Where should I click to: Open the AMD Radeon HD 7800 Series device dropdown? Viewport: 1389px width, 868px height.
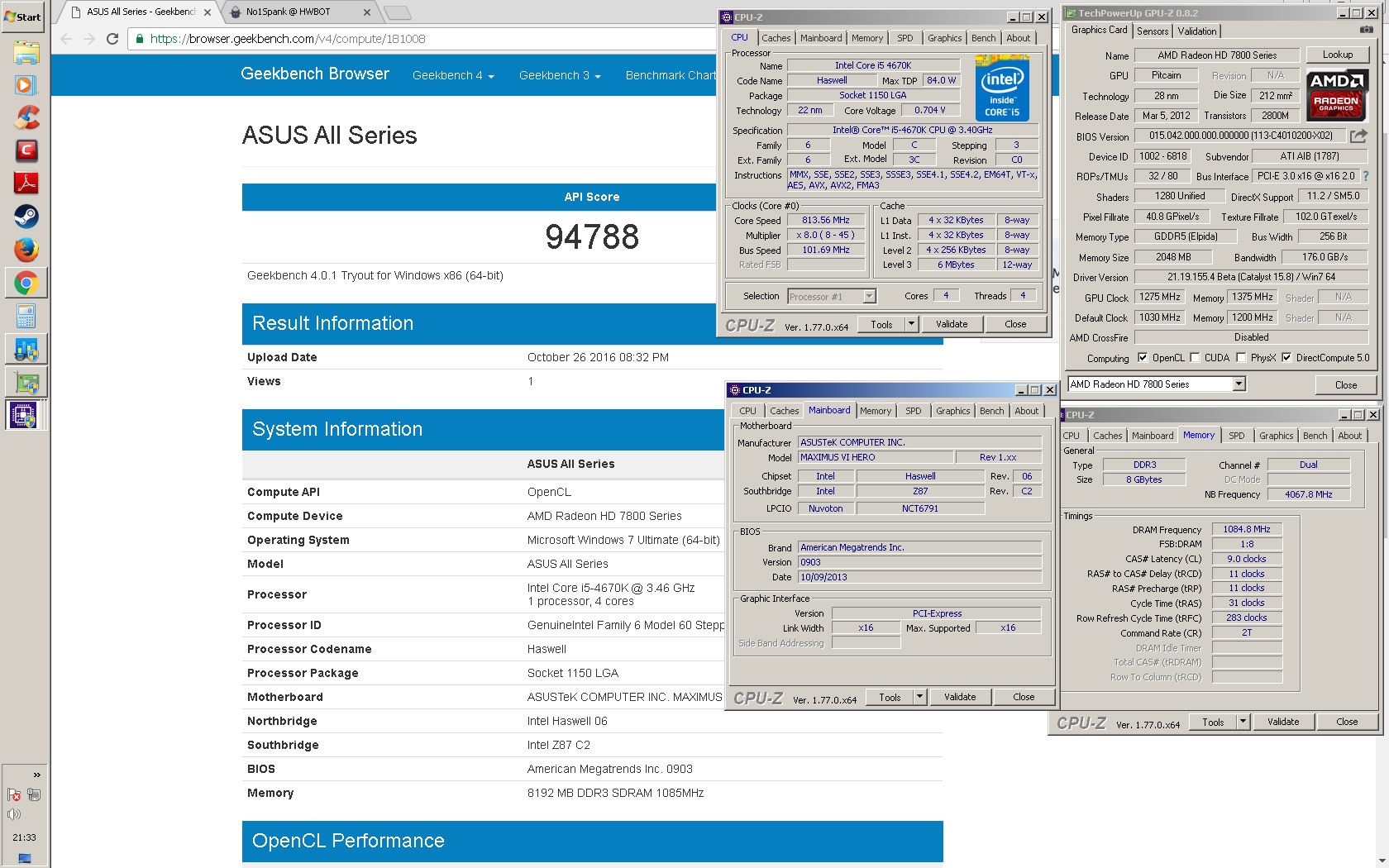[x=1239, y=384]
